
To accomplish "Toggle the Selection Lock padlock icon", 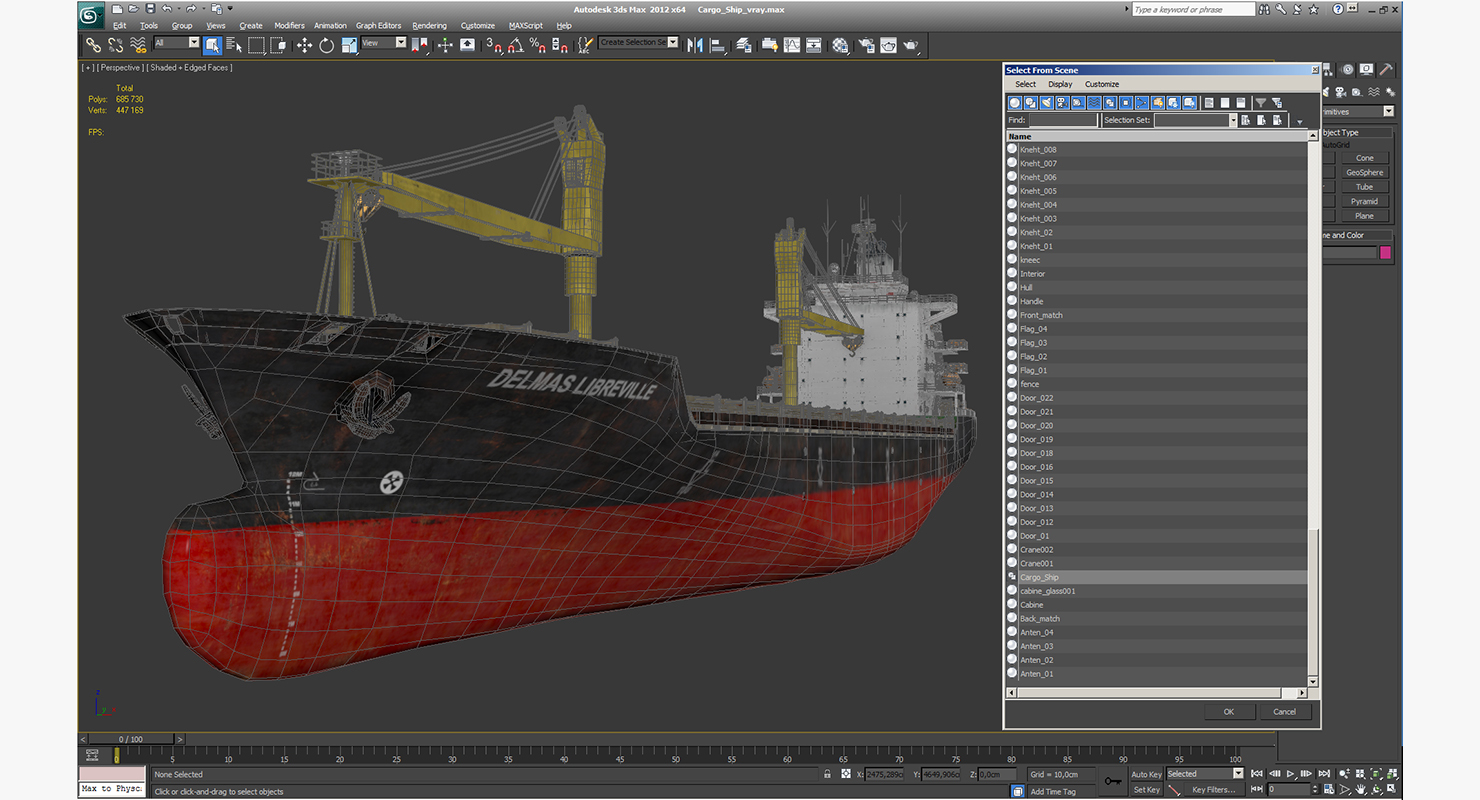I will click(x=827, y=774).
